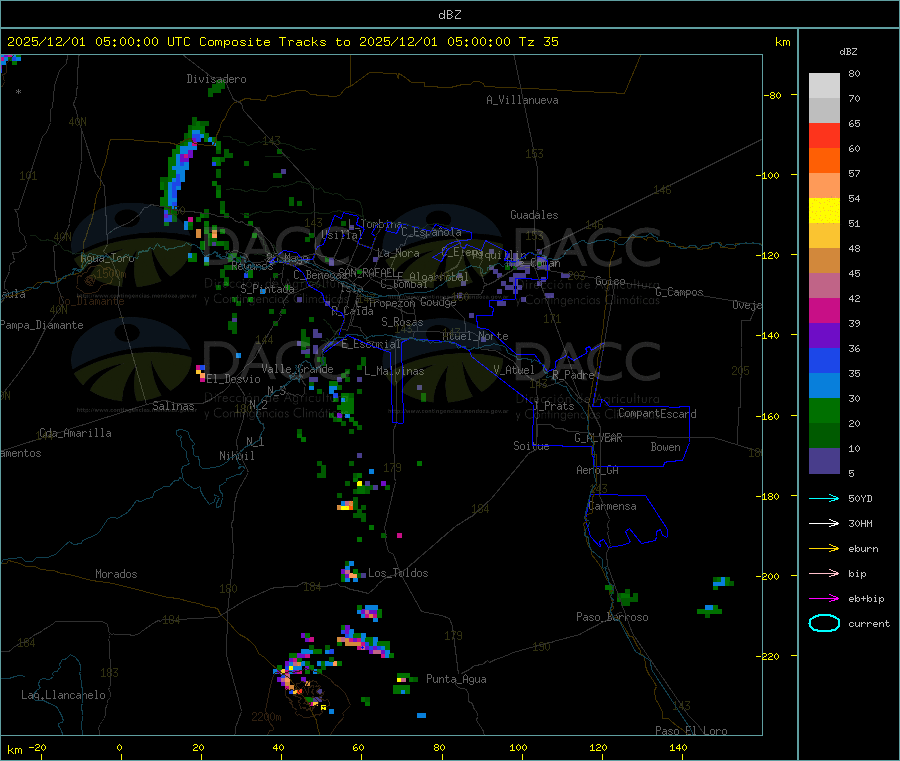Click the 'Soitue' map label
The height and width of the screenshot is (761, 900).
click(x=532, y=446)
